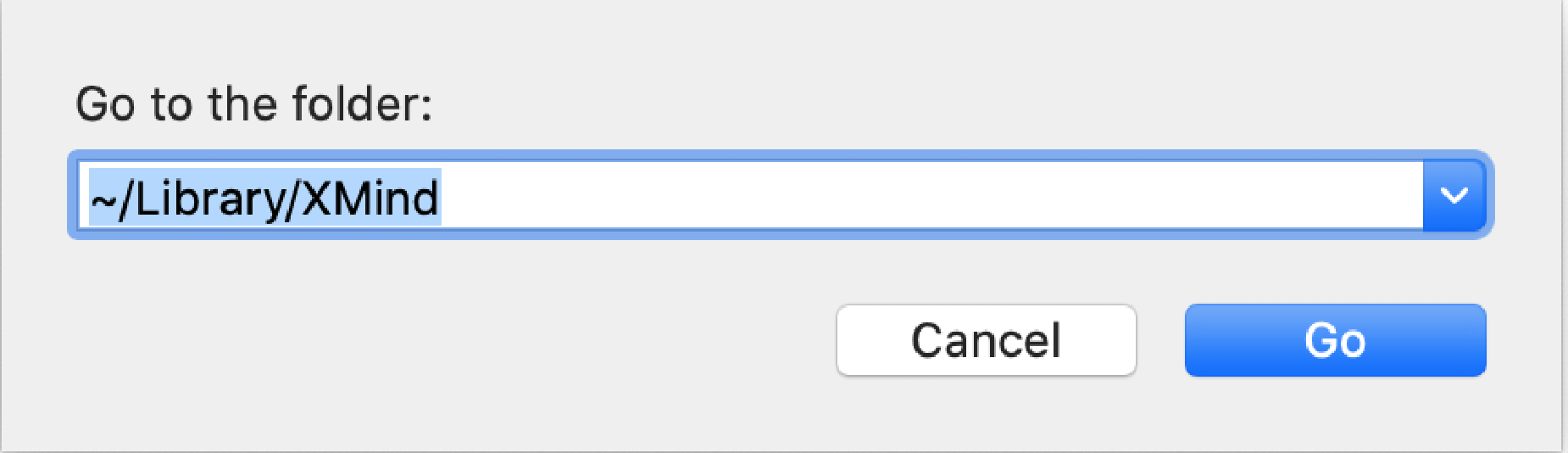Expand the path history combo box arrow
Screen dimensions: 1568x453
(1454, 195)
